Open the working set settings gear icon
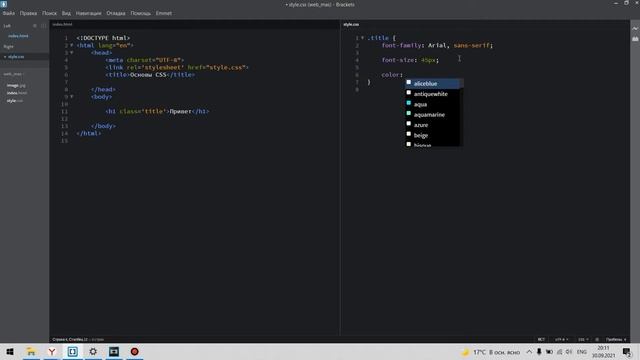 (x=35, y=26)
